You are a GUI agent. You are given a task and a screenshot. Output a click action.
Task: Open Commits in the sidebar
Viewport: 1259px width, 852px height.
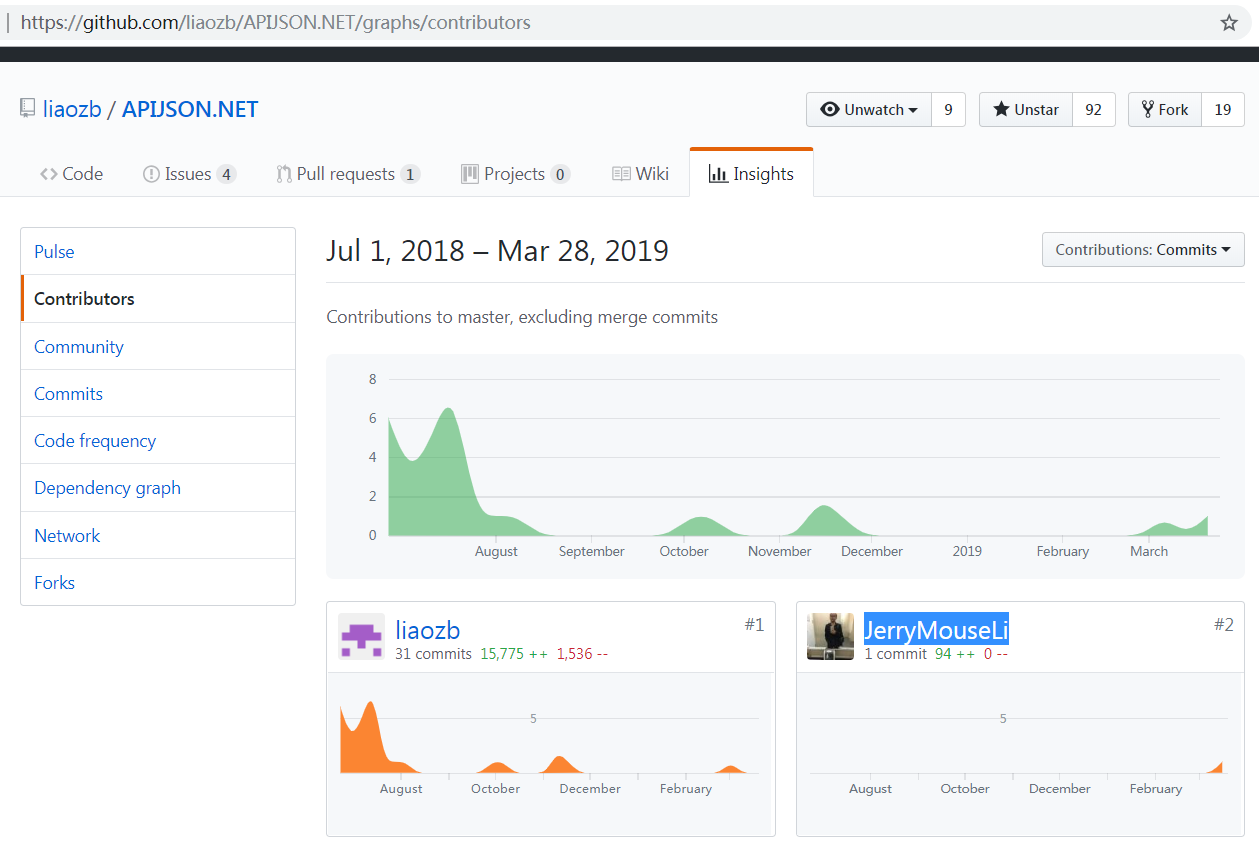(158, 394)
